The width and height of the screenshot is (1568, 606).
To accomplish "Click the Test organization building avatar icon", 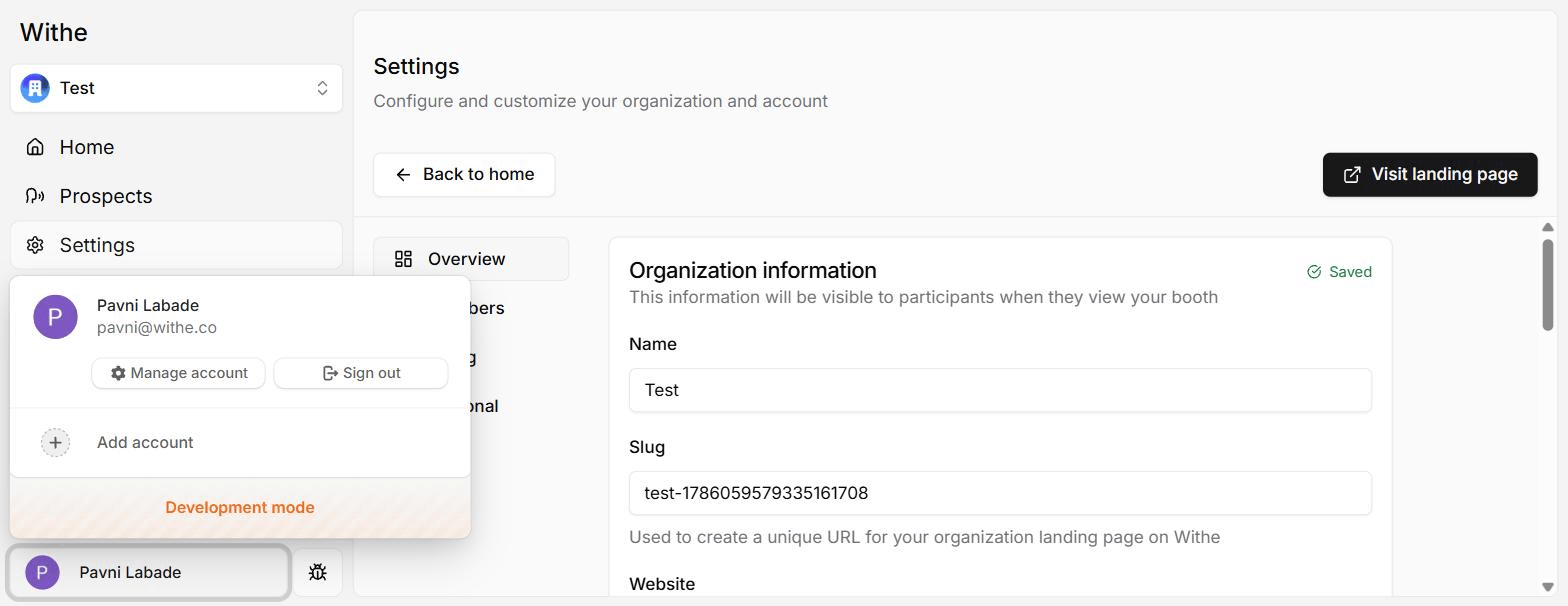I will pos(35,88).
